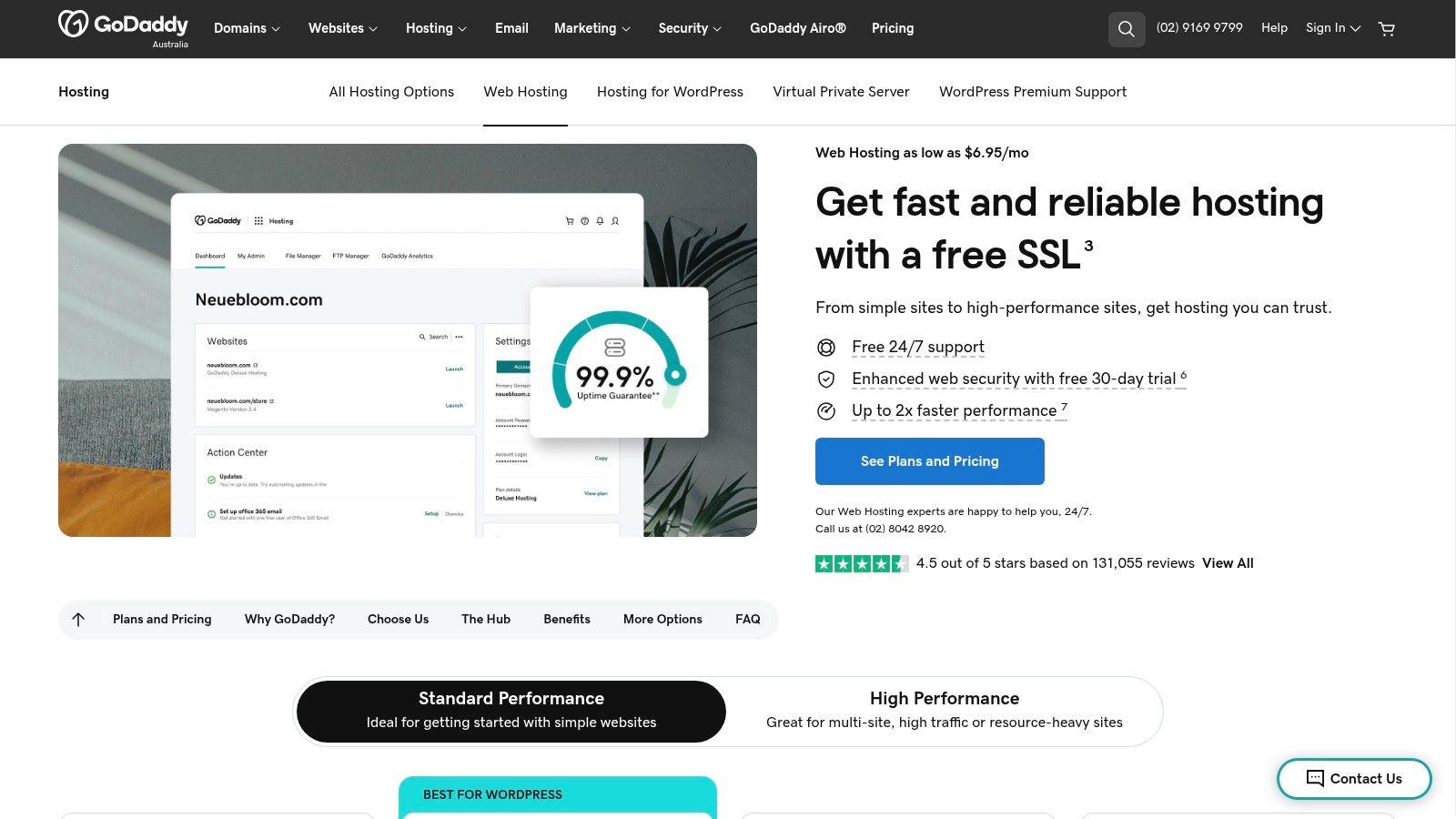Open Hosting for WordPress tab
1456x819 pixels.
(670, 92)
